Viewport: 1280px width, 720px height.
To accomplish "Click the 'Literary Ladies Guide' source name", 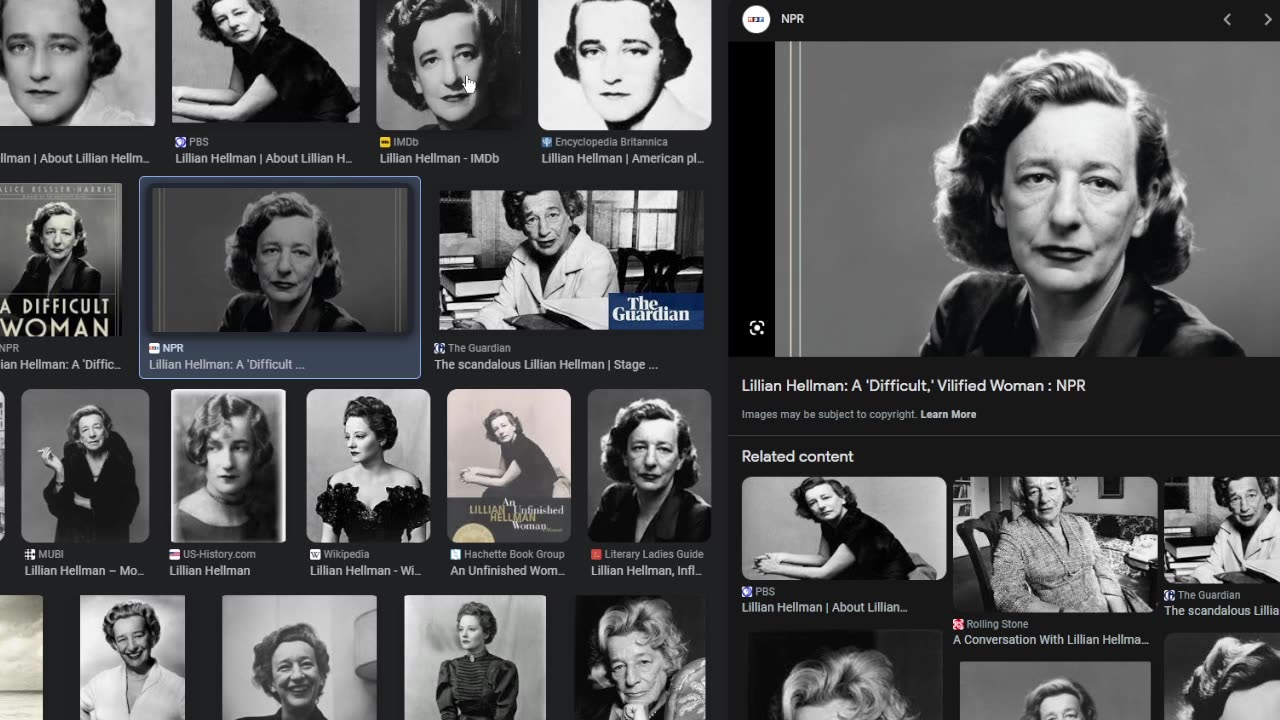I will click(x=654, y=554).
